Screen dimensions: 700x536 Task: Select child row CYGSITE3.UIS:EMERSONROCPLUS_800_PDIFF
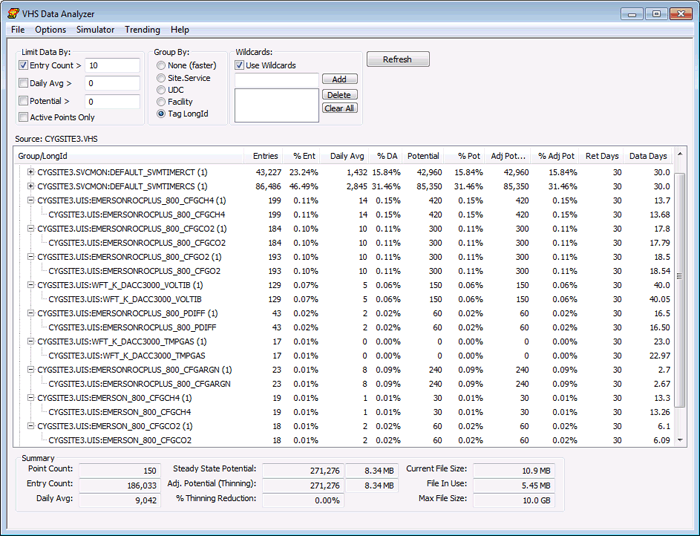[132, 327]
